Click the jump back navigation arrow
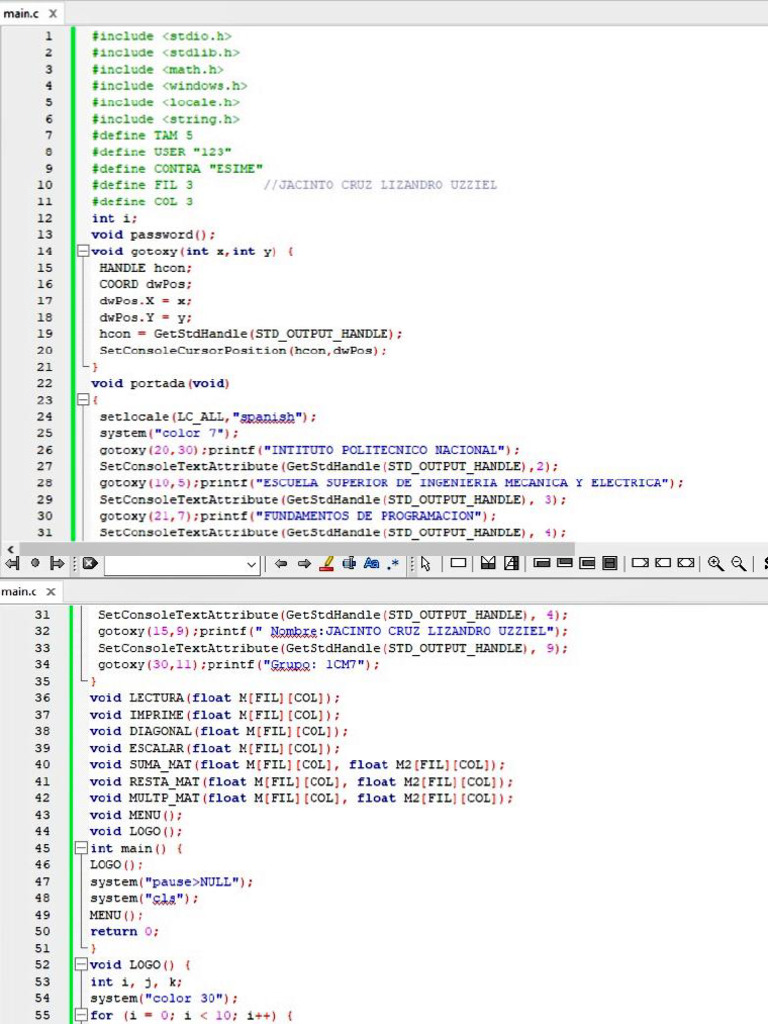Image resolution: width=768 pixels, height=1024 pixels. pos(12,564)
